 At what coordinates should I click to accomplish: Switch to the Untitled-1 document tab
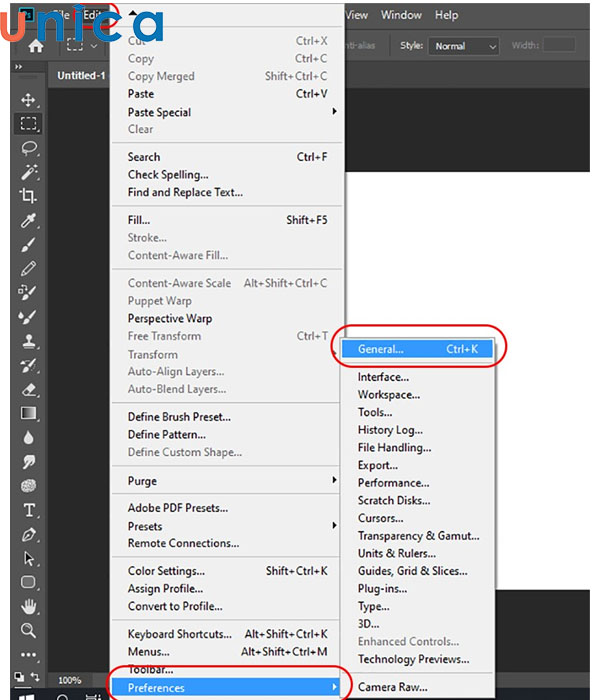(80, 75)
